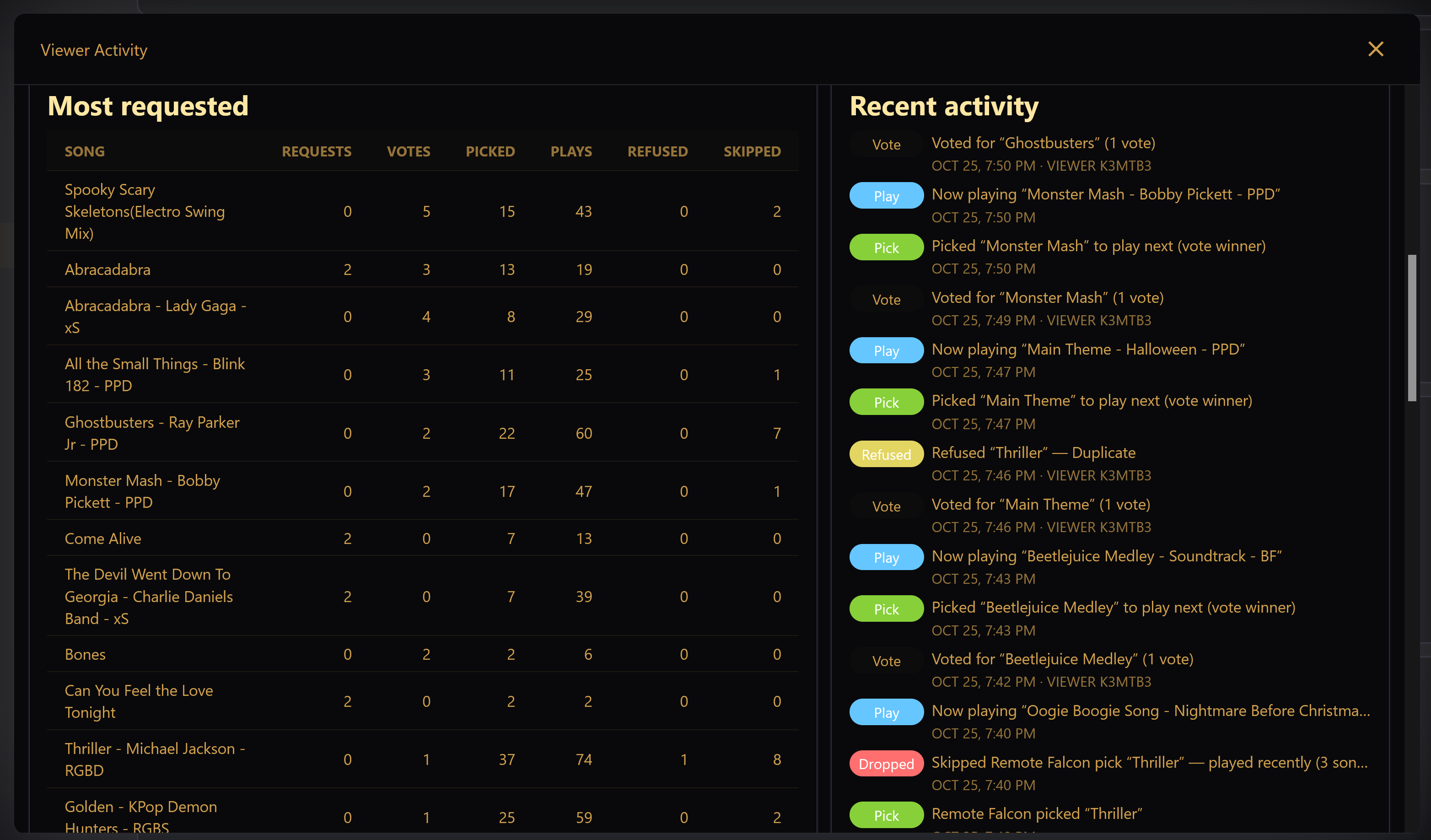Click 'Skipped Remote Falcon pick "Thriller"' entry
Image resolution: width=1431 pixels, height=840 pixels.
(1149, 762)
